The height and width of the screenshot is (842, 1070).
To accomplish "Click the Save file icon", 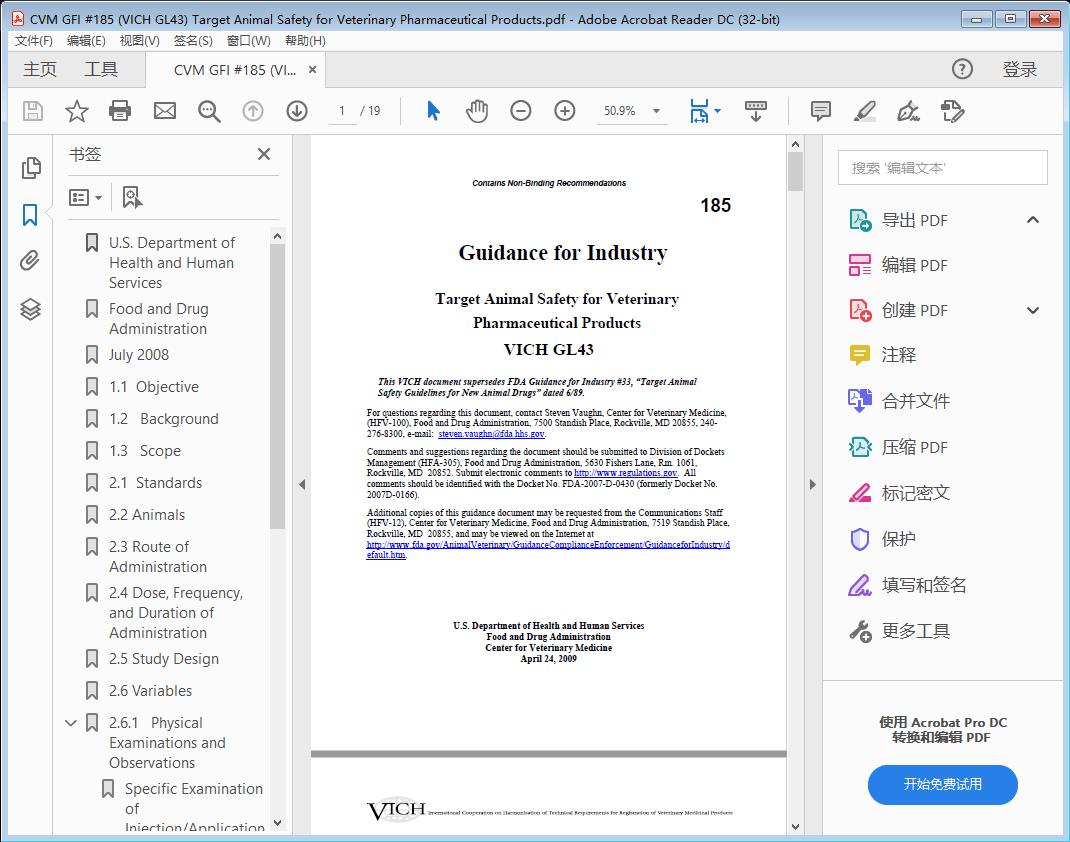I will coord(33,111).
